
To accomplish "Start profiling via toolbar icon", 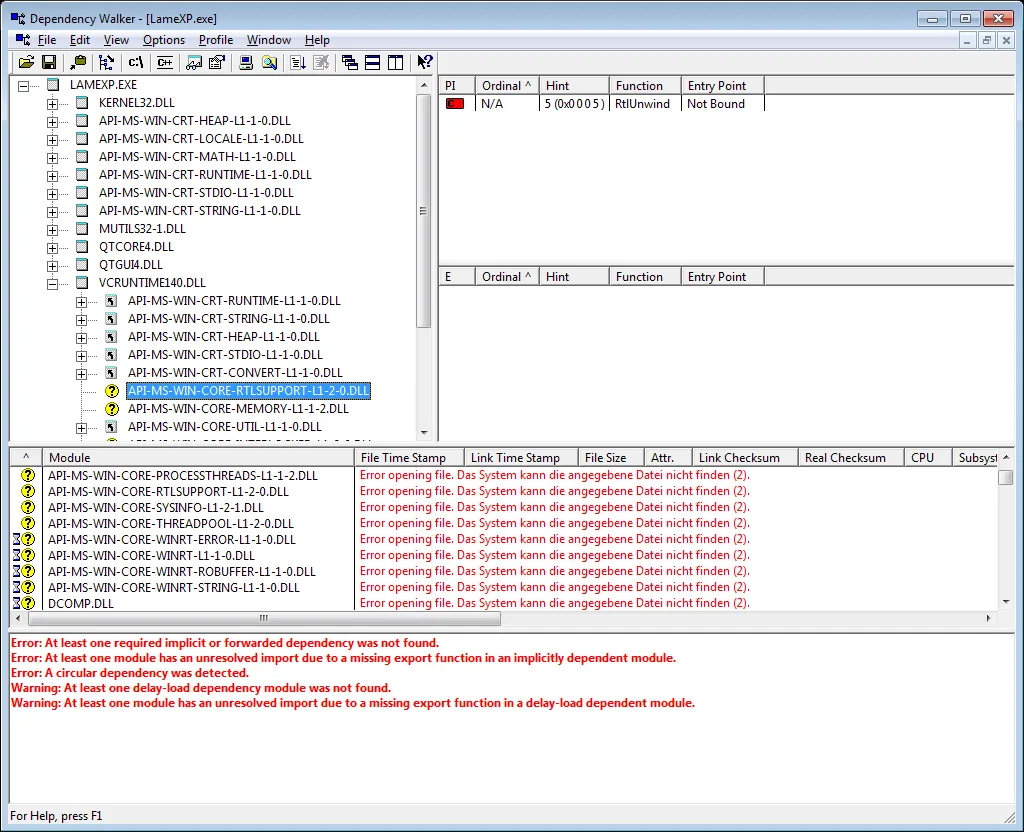I will [x=298, y=62].
